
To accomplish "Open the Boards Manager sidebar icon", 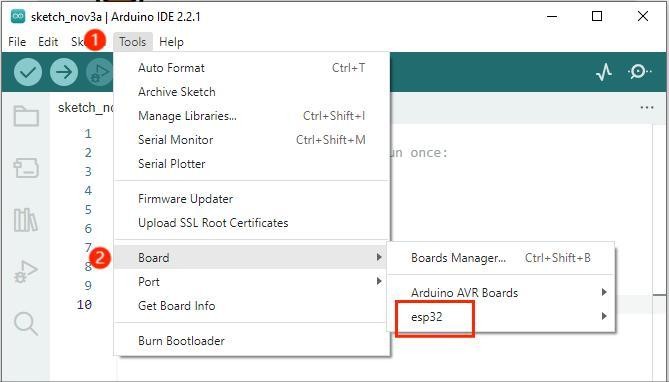I will (26, 168).
